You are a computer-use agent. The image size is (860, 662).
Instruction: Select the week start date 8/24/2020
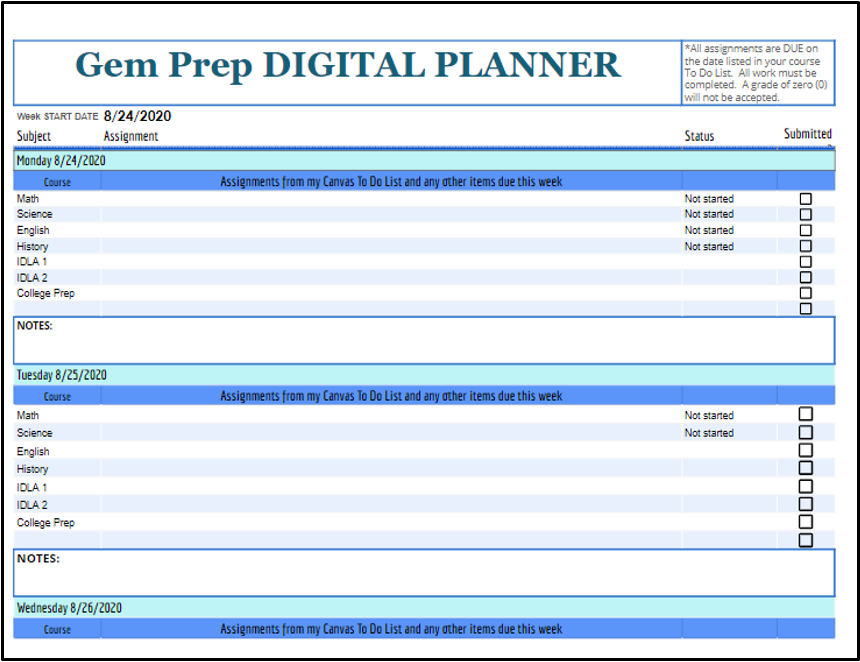pos(137,116)
